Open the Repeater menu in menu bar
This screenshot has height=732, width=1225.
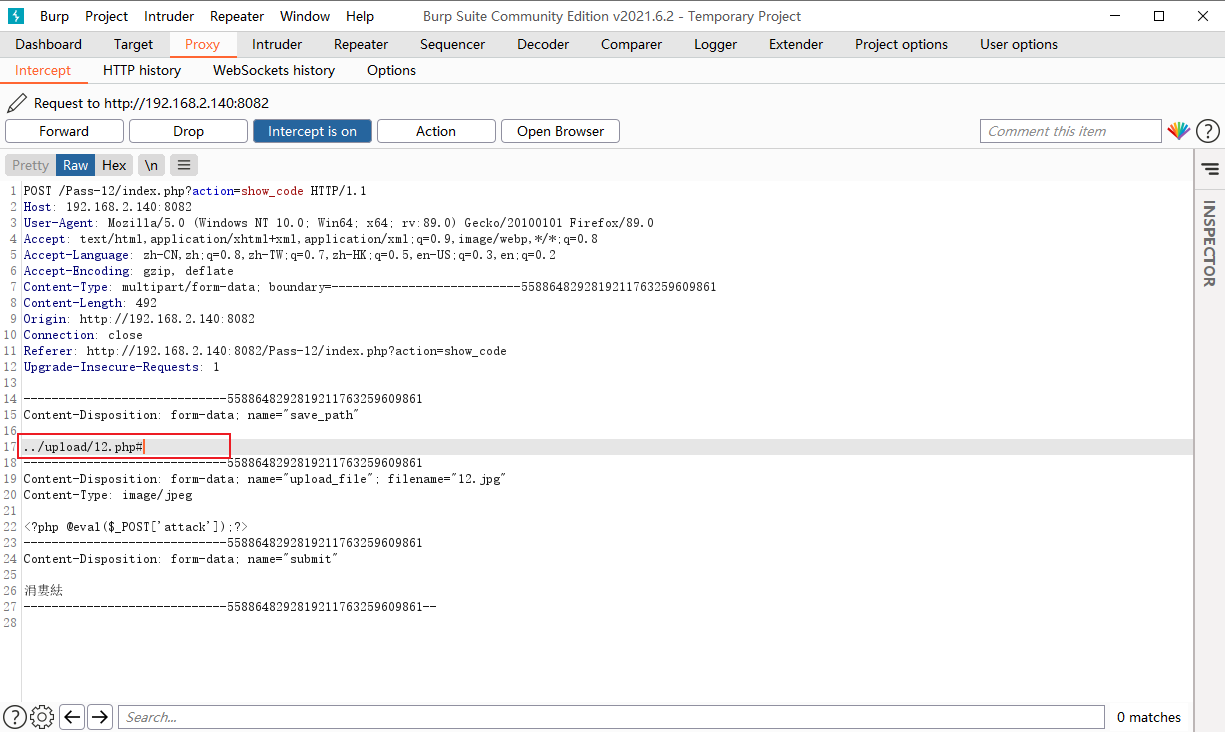point(237,16)
